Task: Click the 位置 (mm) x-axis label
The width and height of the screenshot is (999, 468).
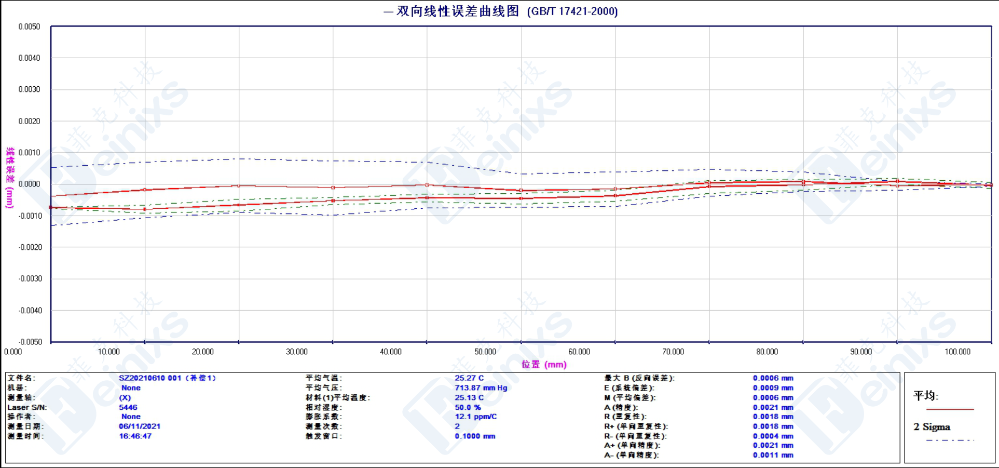Action: 544,365
